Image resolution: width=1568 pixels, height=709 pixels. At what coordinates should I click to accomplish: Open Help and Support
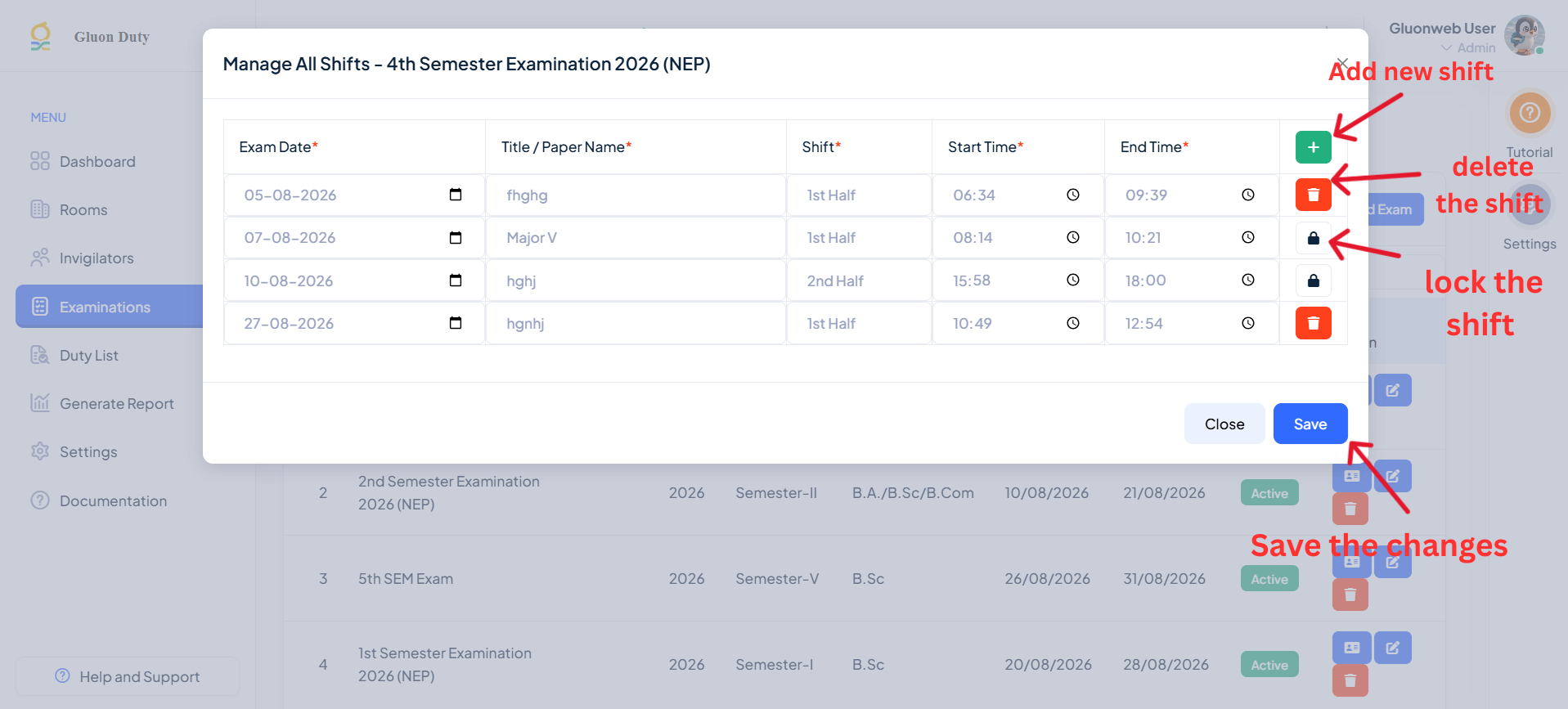(x=128, y=676)
